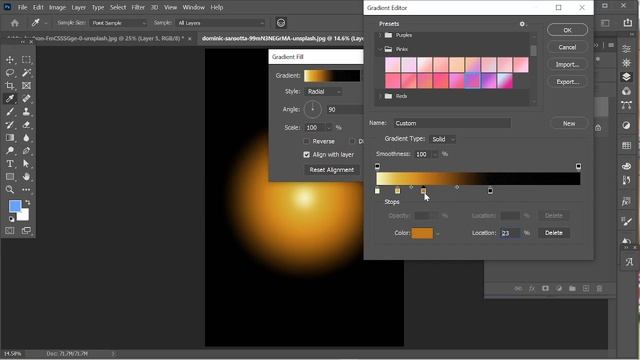640x360 pixels.
Task: Select the Rectangle shape tool
Action: pyautogui.click(x=10, y=177)
